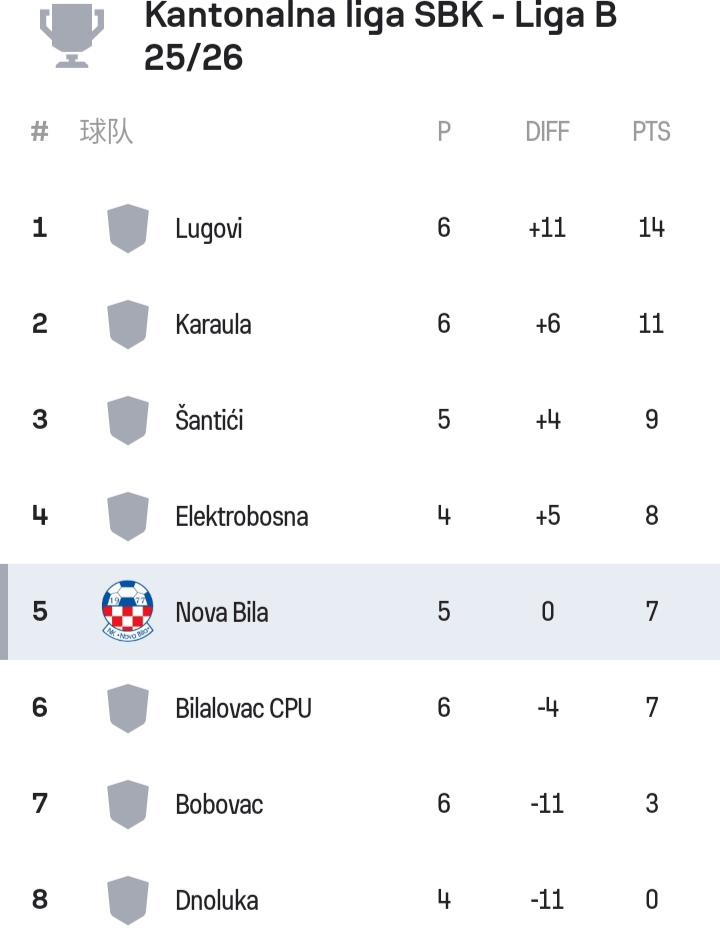Click the DIFF column header
The image size is (720, 937).
[547, 132]
